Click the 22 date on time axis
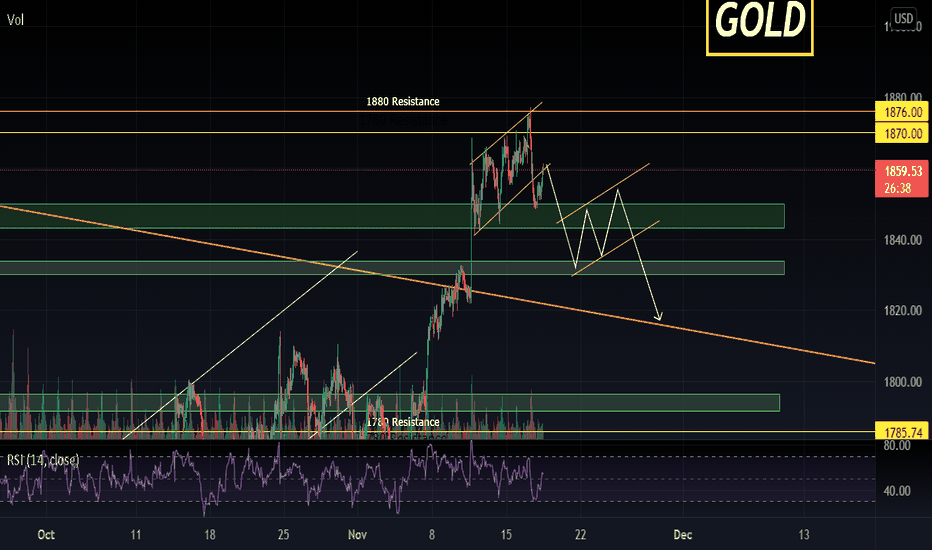932x550 pixels. [x=580, y=535]
